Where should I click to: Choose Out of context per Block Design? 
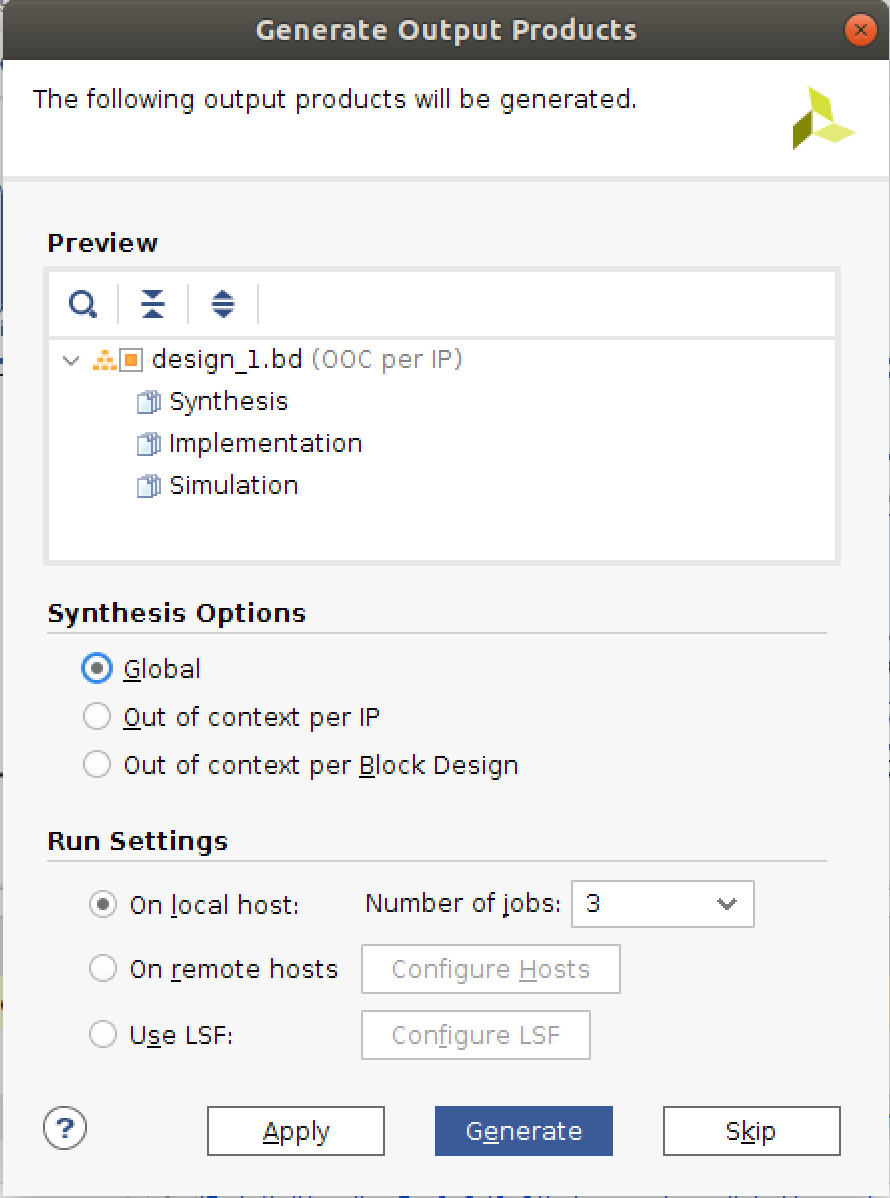(x=97, y=765)
